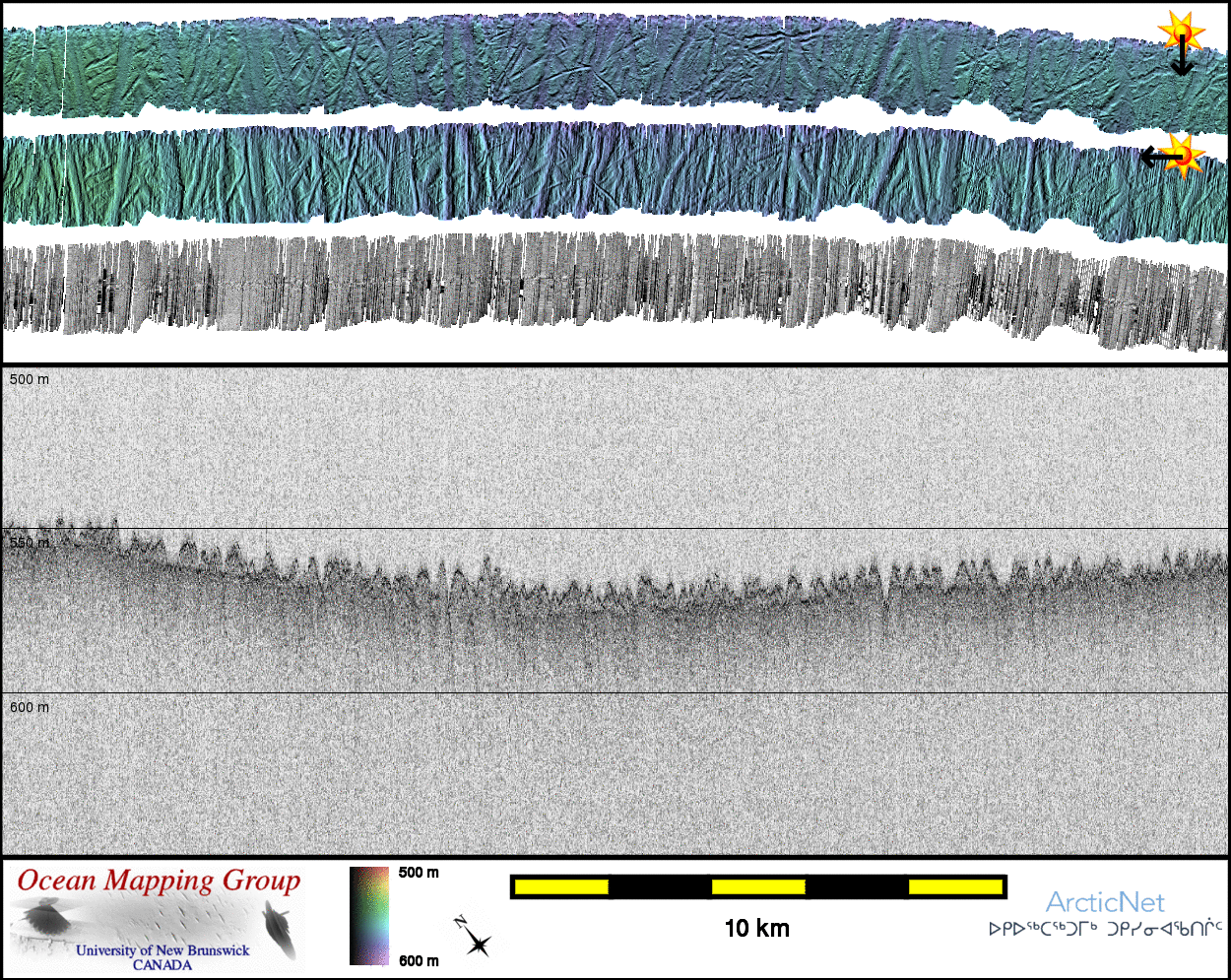Click the ArcticNet logo
Viewport: 1231px width, 980px height.
[1104, 902]
